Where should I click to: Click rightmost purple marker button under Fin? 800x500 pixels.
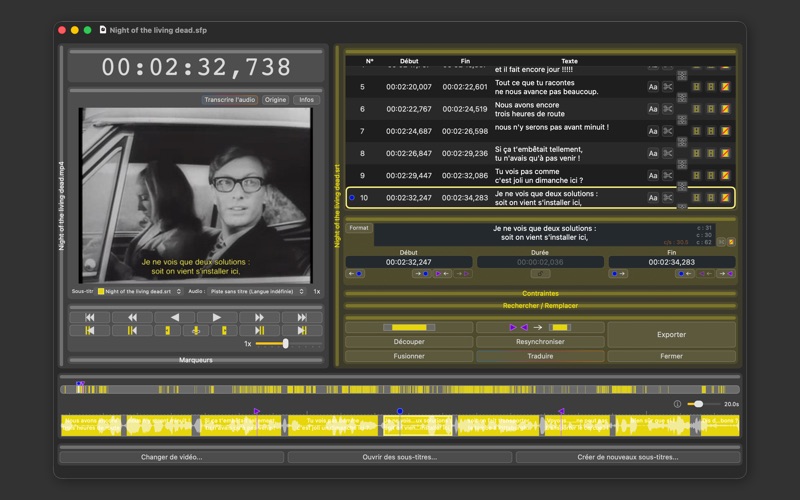[727, 274]
